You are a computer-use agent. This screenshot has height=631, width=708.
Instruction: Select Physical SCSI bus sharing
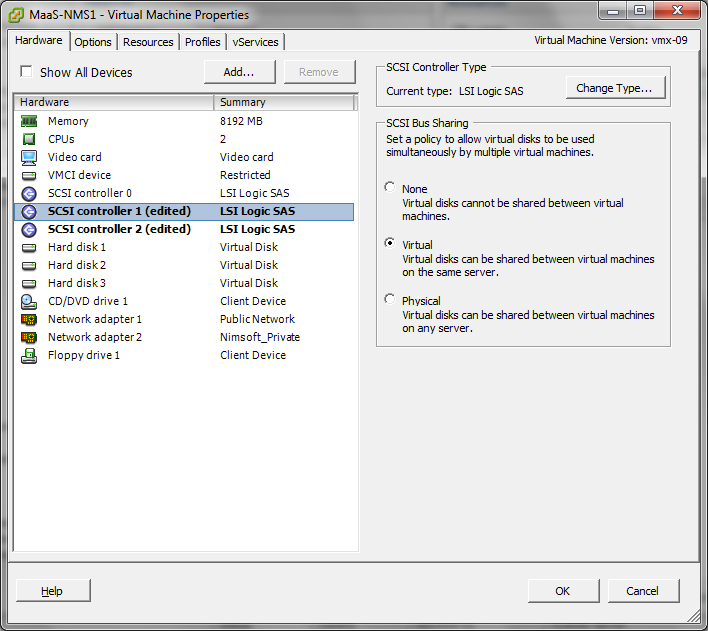(x=390, y=299)
